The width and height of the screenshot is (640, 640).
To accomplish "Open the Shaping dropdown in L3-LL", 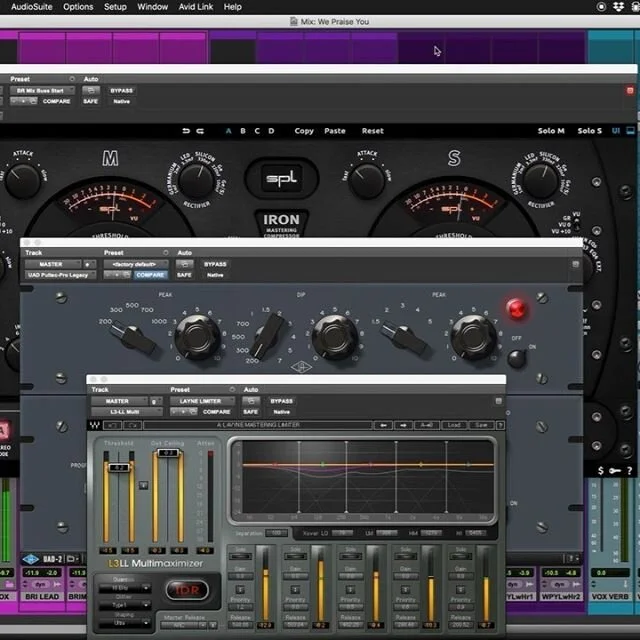I will click(124, 623).
